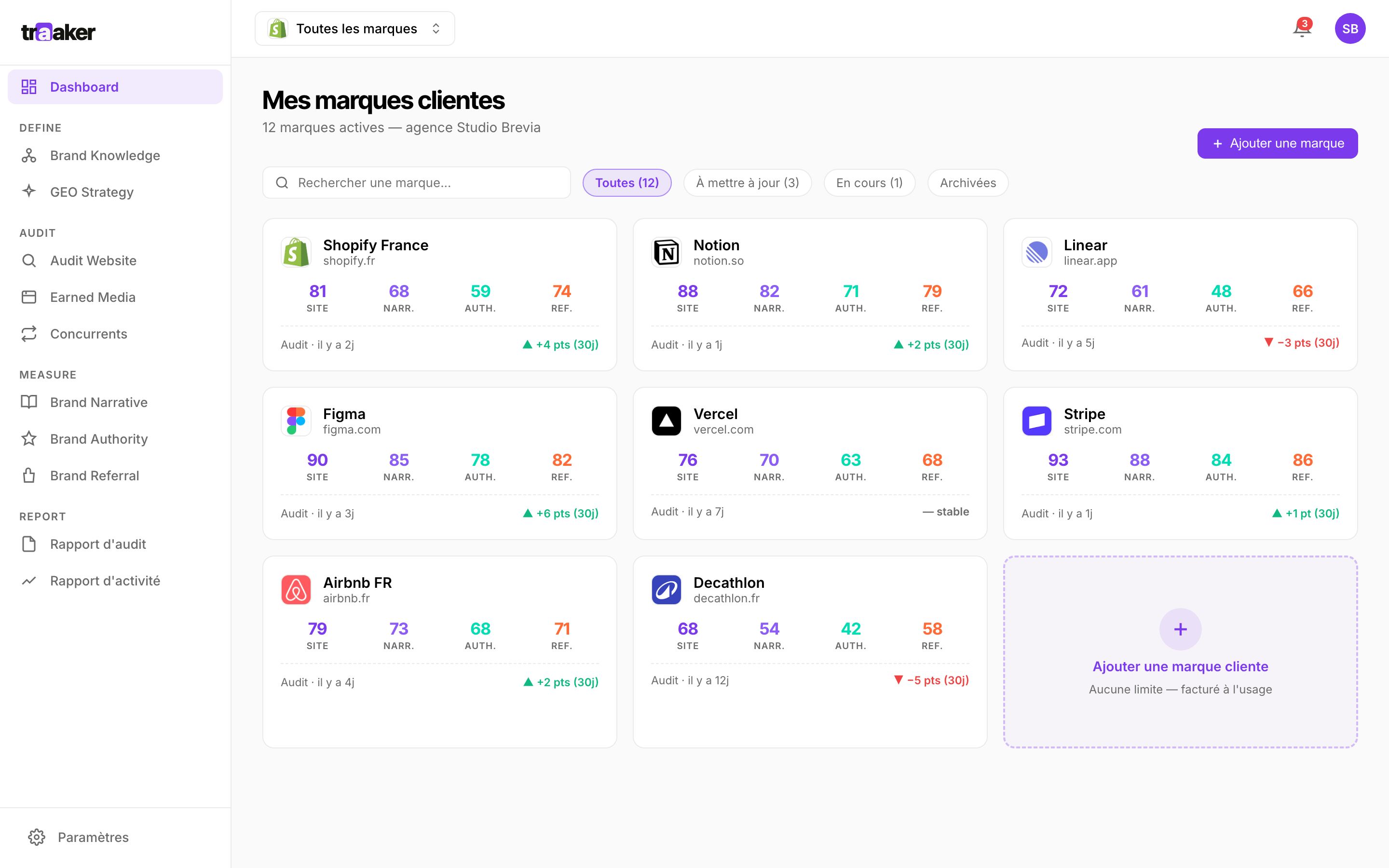The height and width of the screenshot is (868, 1389).
Task: Click the Brand Narrative book icon
Action: pos(29,402)
